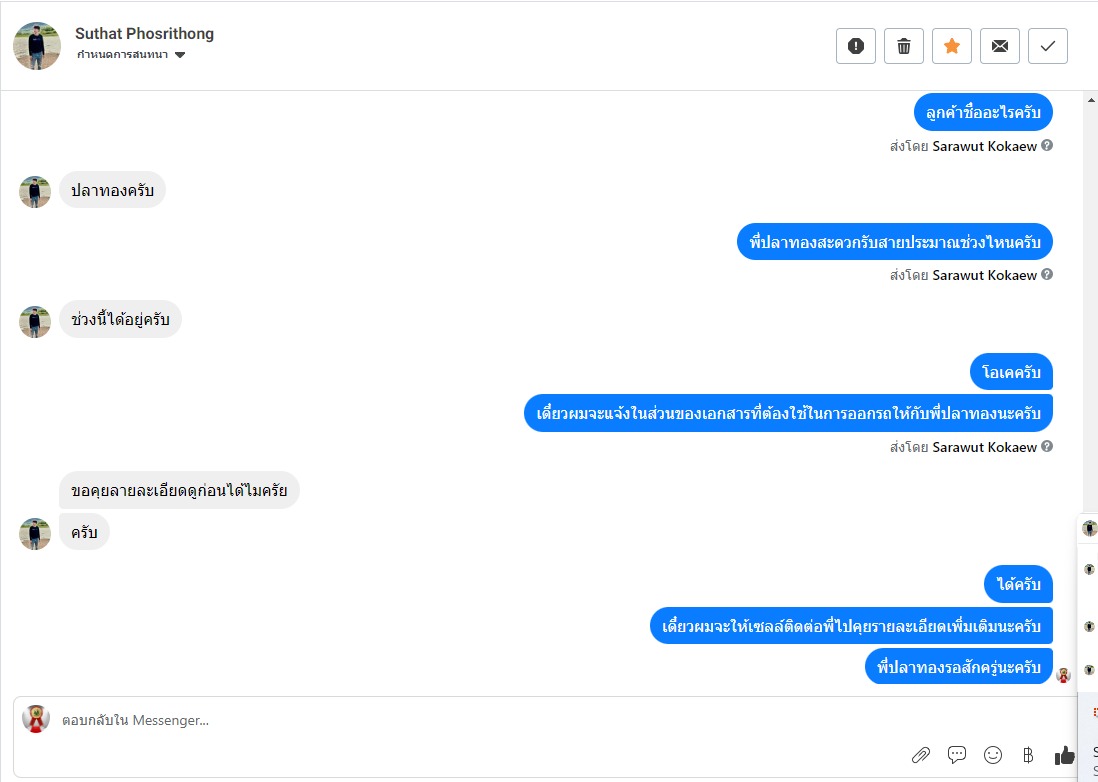Toggle the orange star follow-up flag

[x=952, y=46]
